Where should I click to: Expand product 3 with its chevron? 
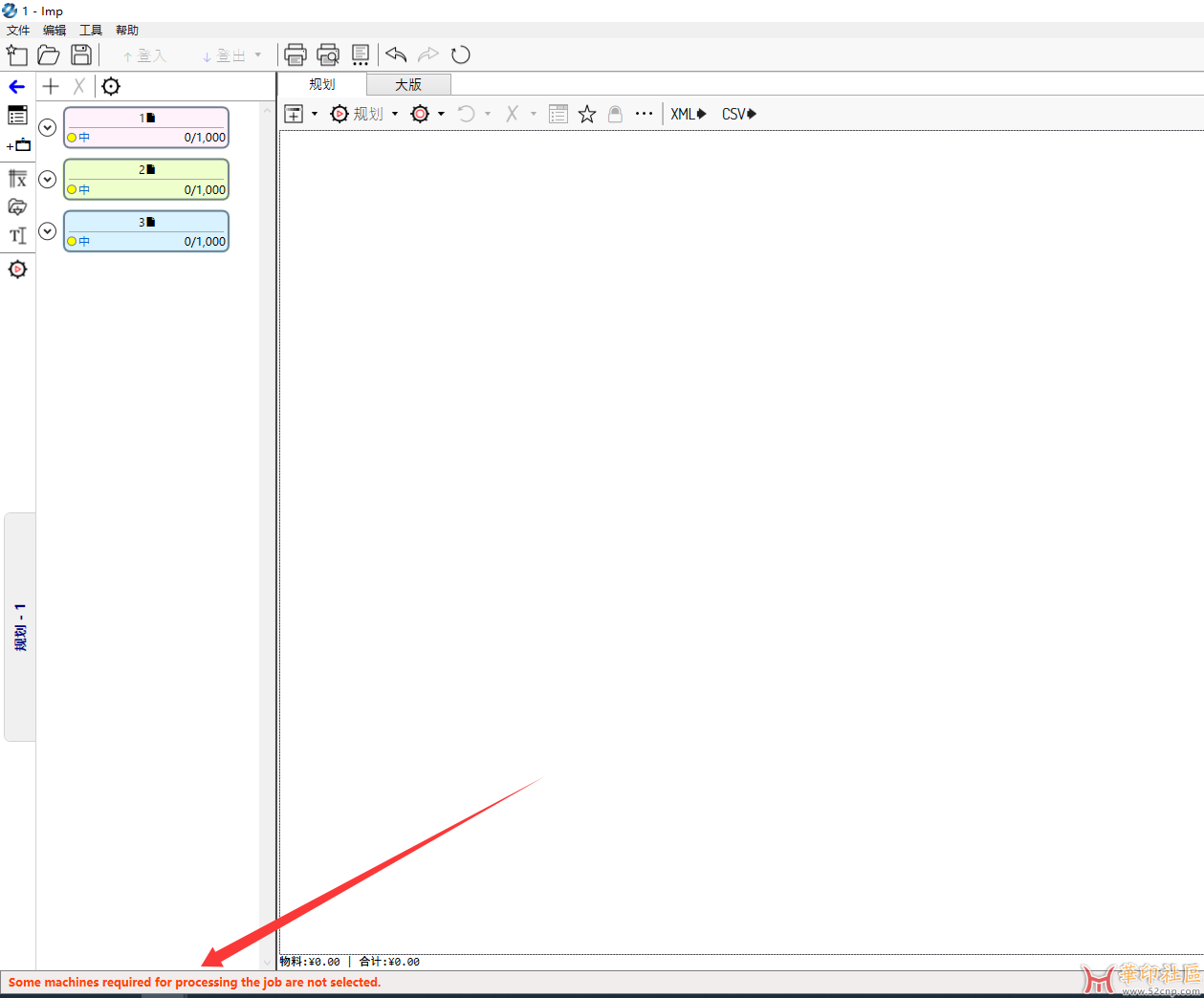pyautogui.click(x=48, y=231)
